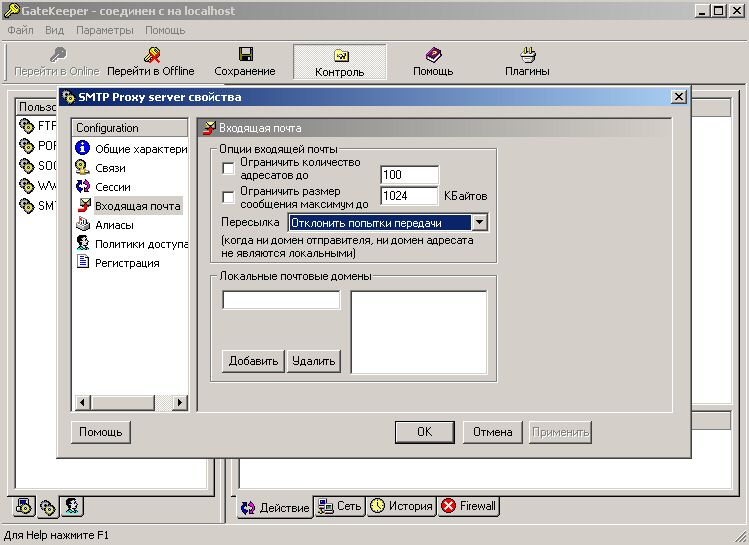Screen dimensions: 749x545
Task: Switch to the Действие tab
Action: (x=275, y=507)
